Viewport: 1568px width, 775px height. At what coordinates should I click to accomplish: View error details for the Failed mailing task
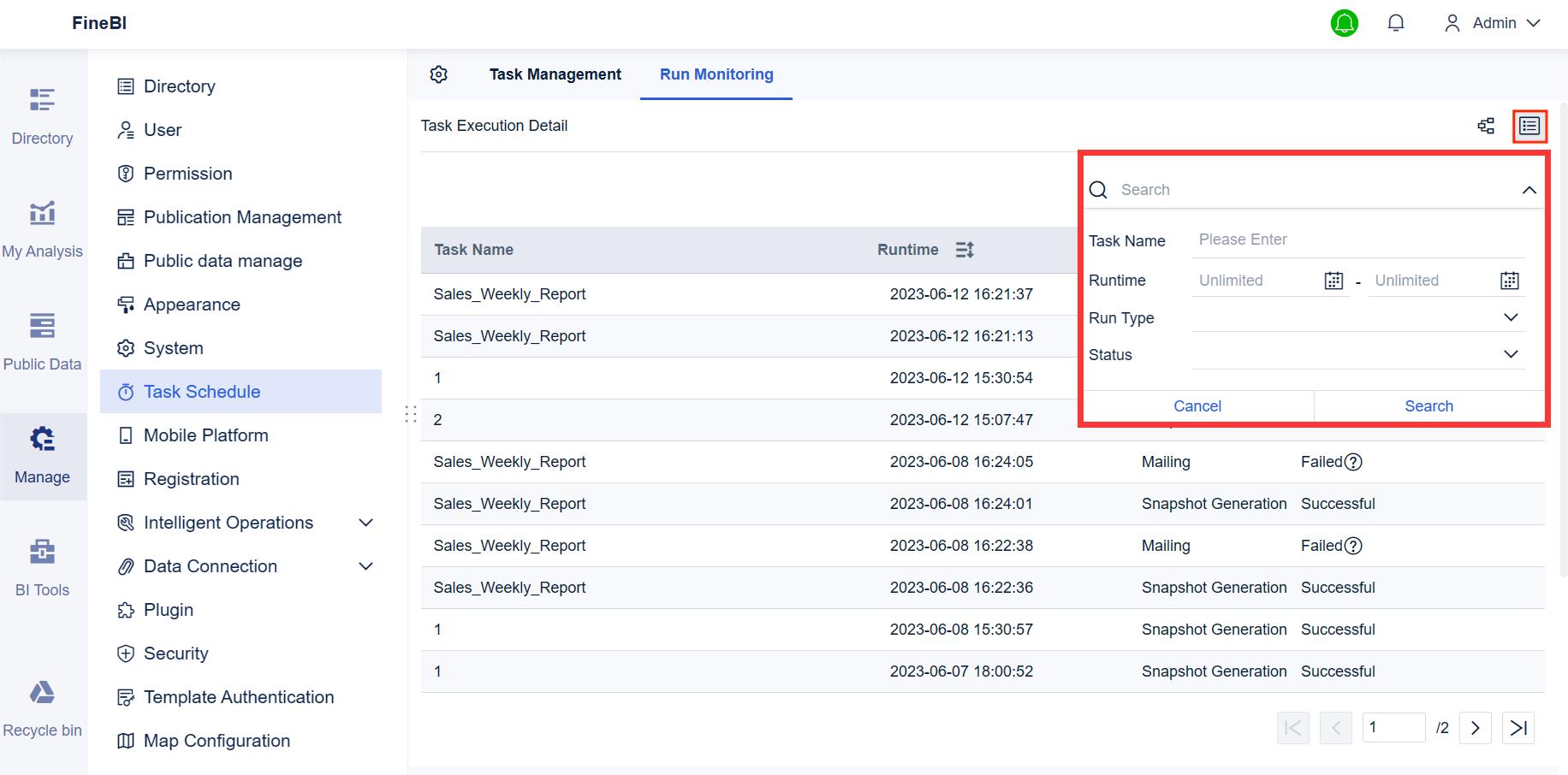click(1353, 461)
